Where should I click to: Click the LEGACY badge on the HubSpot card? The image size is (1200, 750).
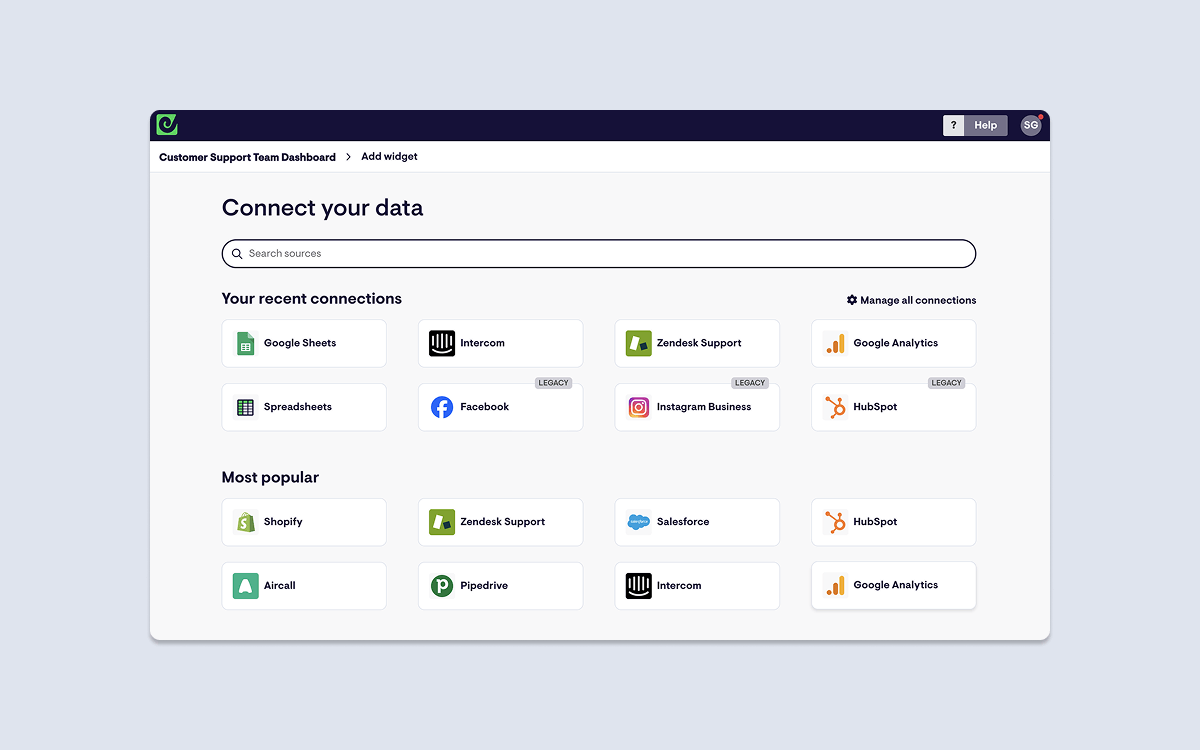(x=946, y=383)
